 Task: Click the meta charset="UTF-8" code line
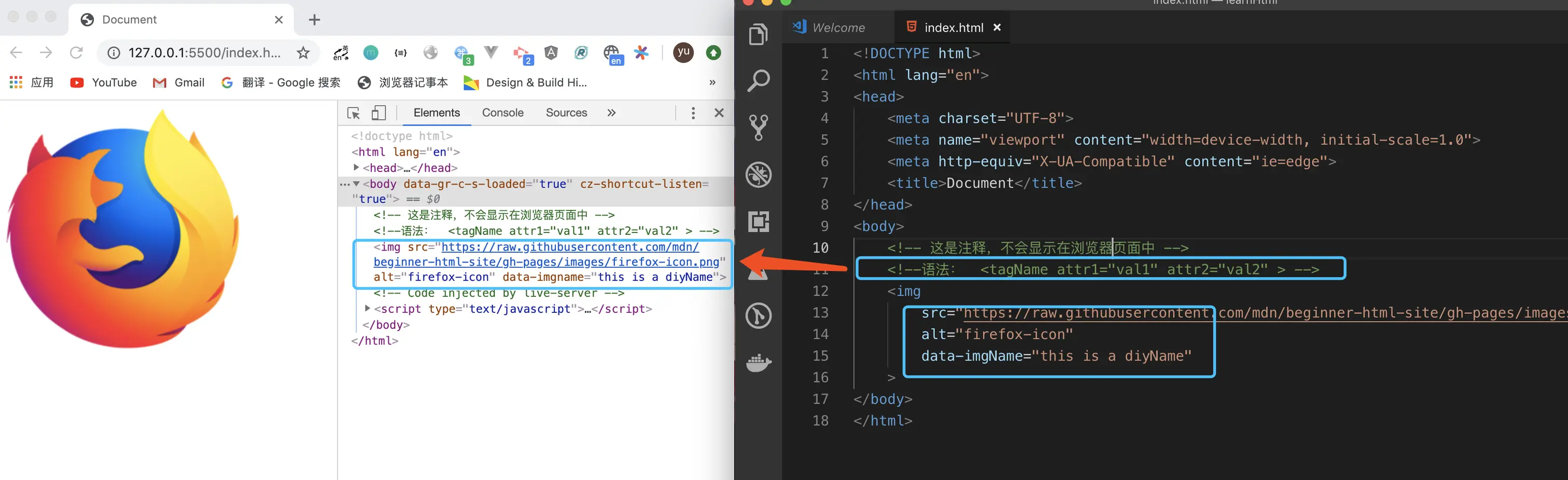(979, 118)
